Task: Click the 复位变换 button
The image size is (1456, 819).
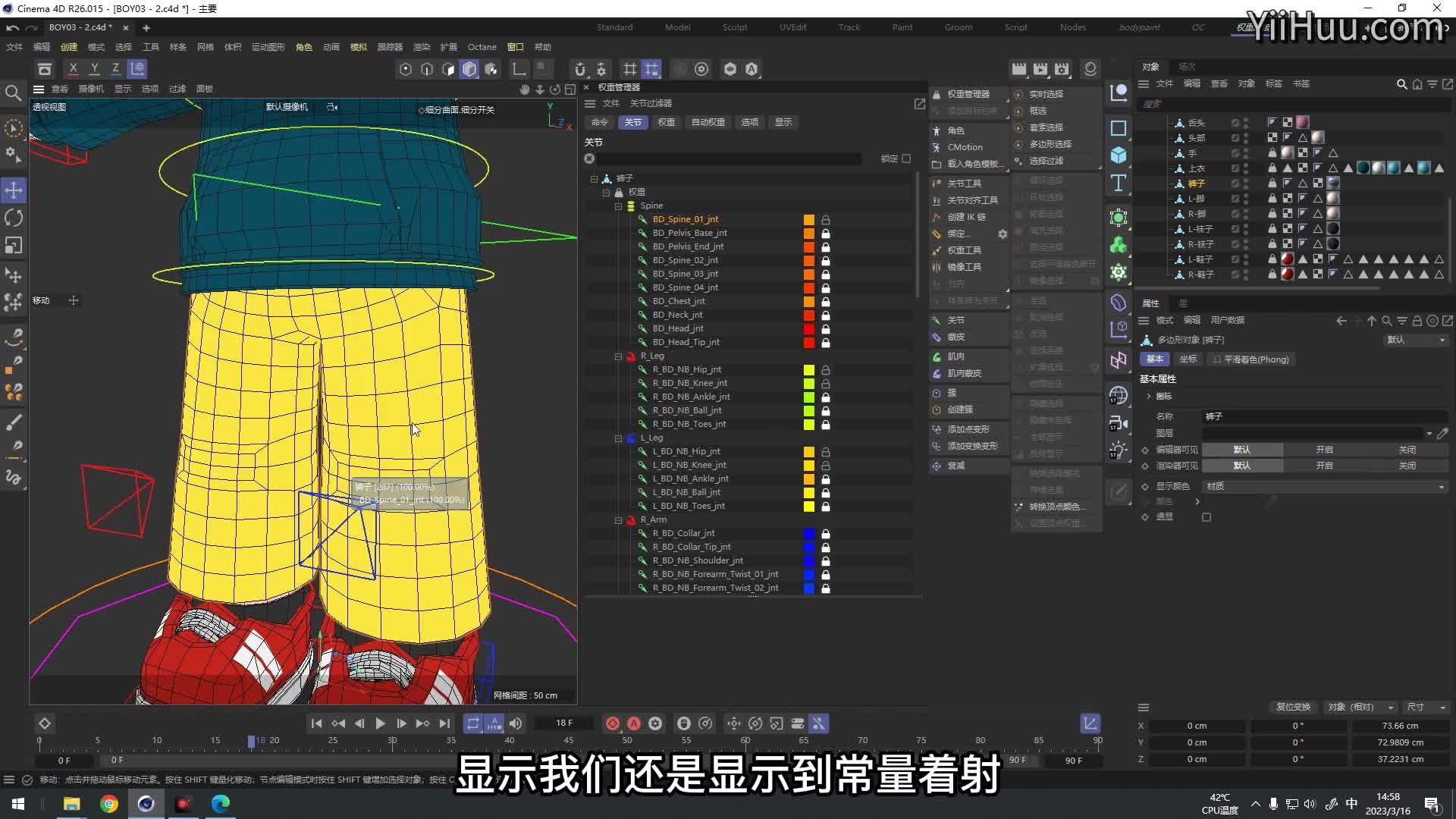Action: point(1293,707)
